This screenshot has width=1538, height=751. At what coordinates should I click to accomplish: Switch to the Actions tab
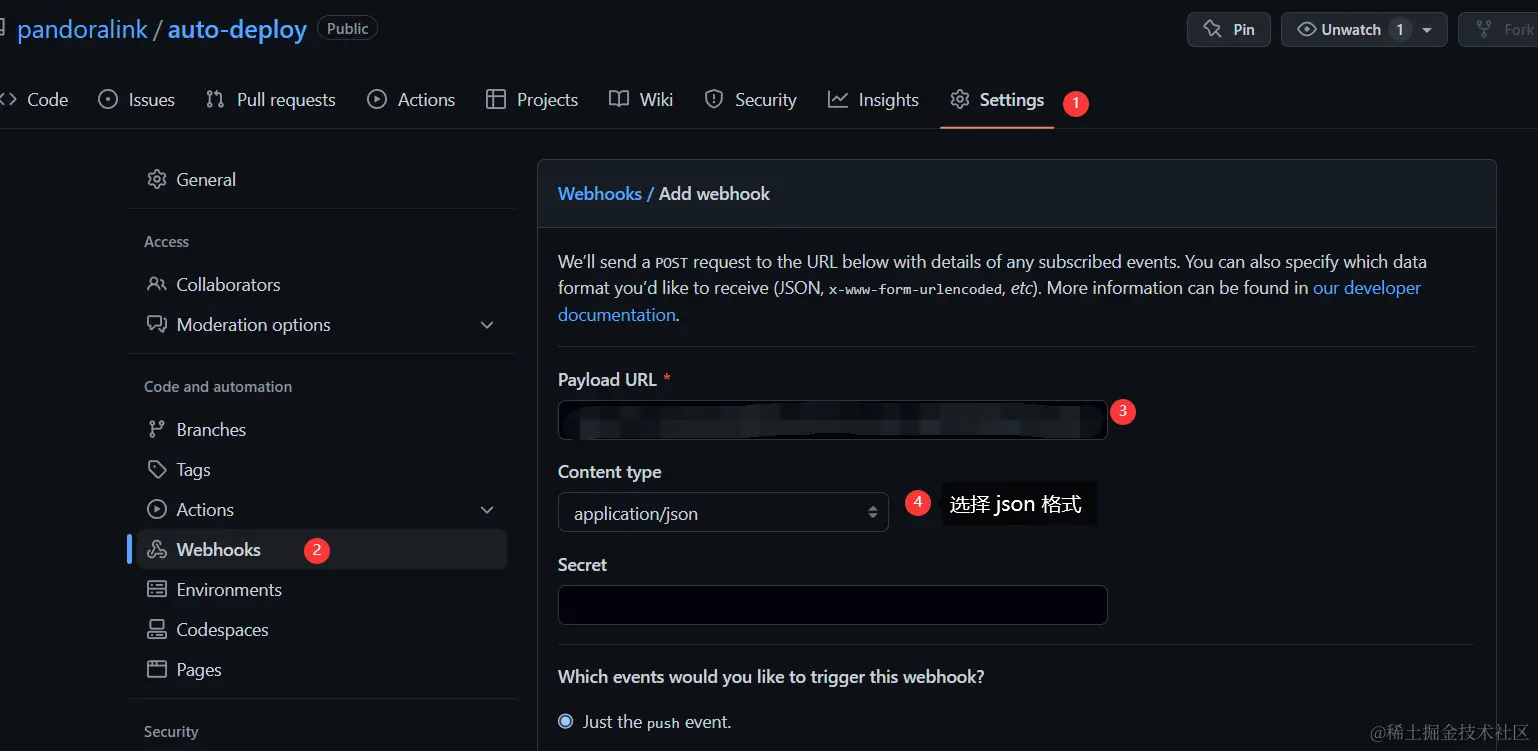411,100
